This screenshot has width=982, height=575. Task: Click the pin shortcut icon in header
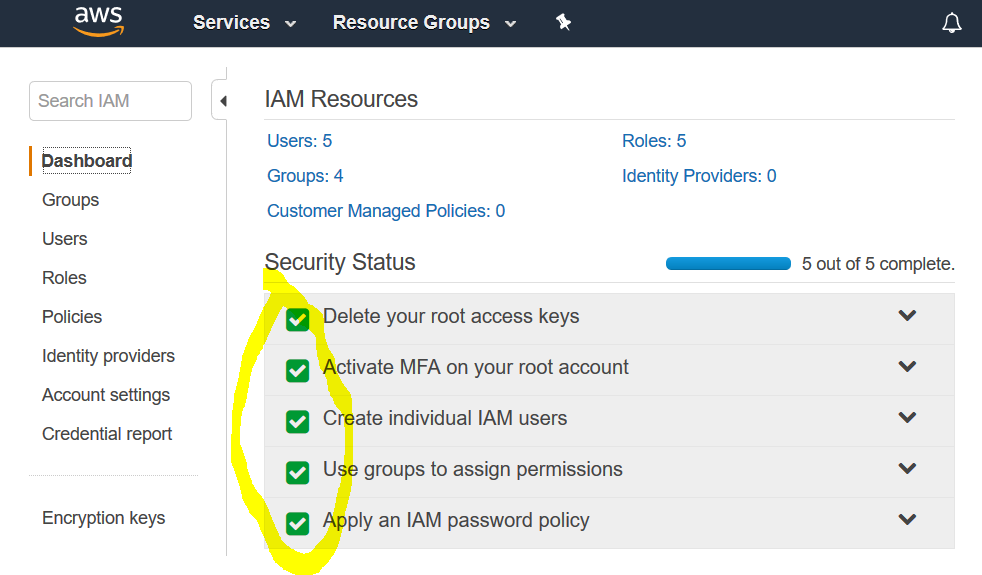pos(564,22)
